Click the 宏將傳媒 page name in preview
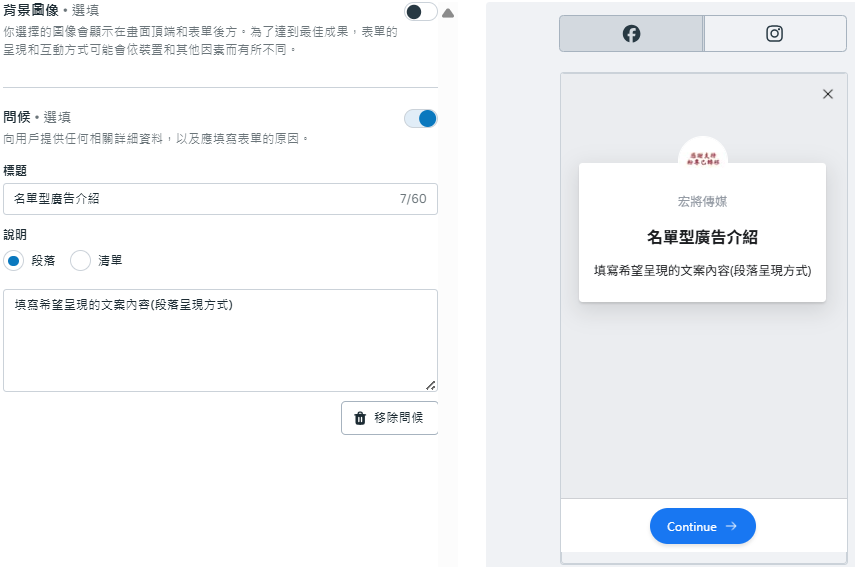 tap(702, 202)
